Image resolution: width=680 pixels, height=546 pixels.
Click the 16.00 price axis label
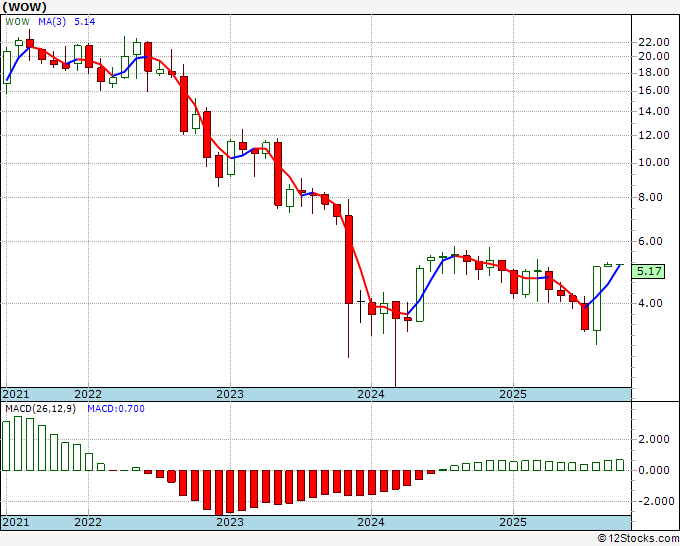coord(654,91)
